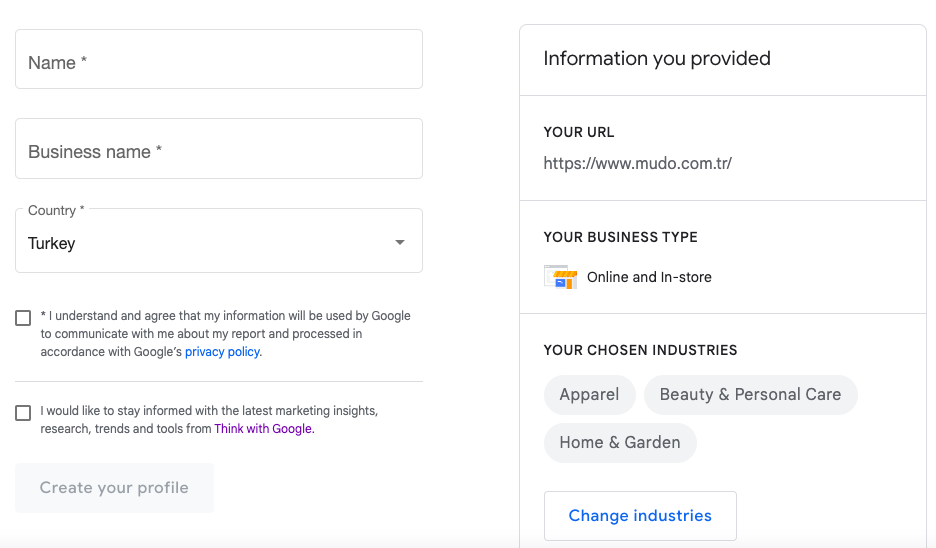Click the marketing insights opt-in text
This screenshot has width=936, height=548.
tap(209, 420)
